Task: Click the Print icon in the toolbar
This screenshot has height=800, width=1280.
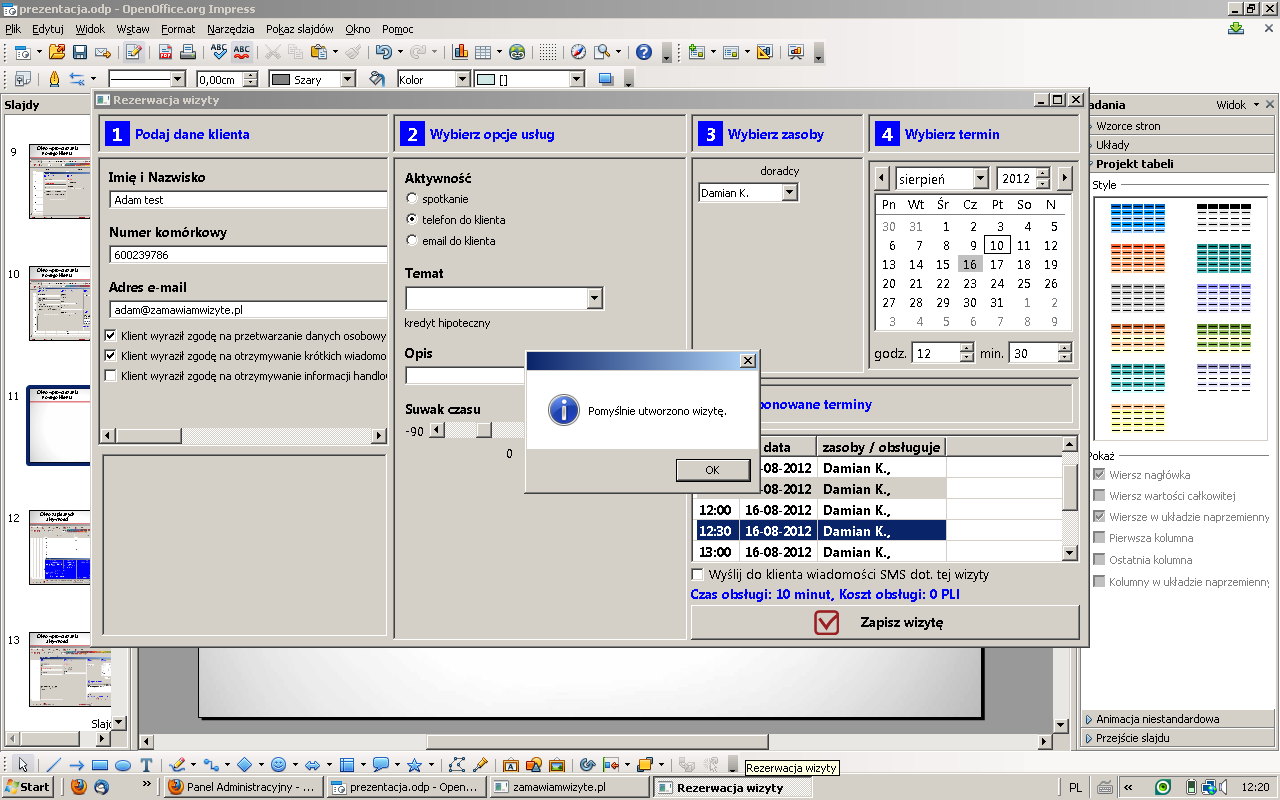Action: [187, 52]
